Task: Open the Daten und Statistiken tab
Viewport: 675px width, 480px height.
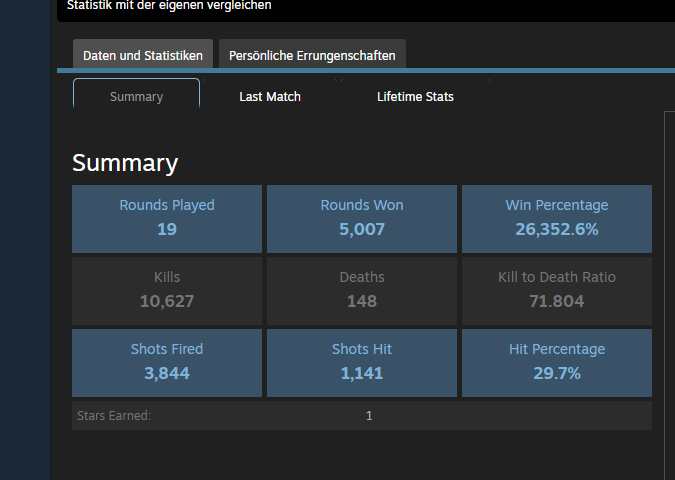Action: [x=143, y=55]
